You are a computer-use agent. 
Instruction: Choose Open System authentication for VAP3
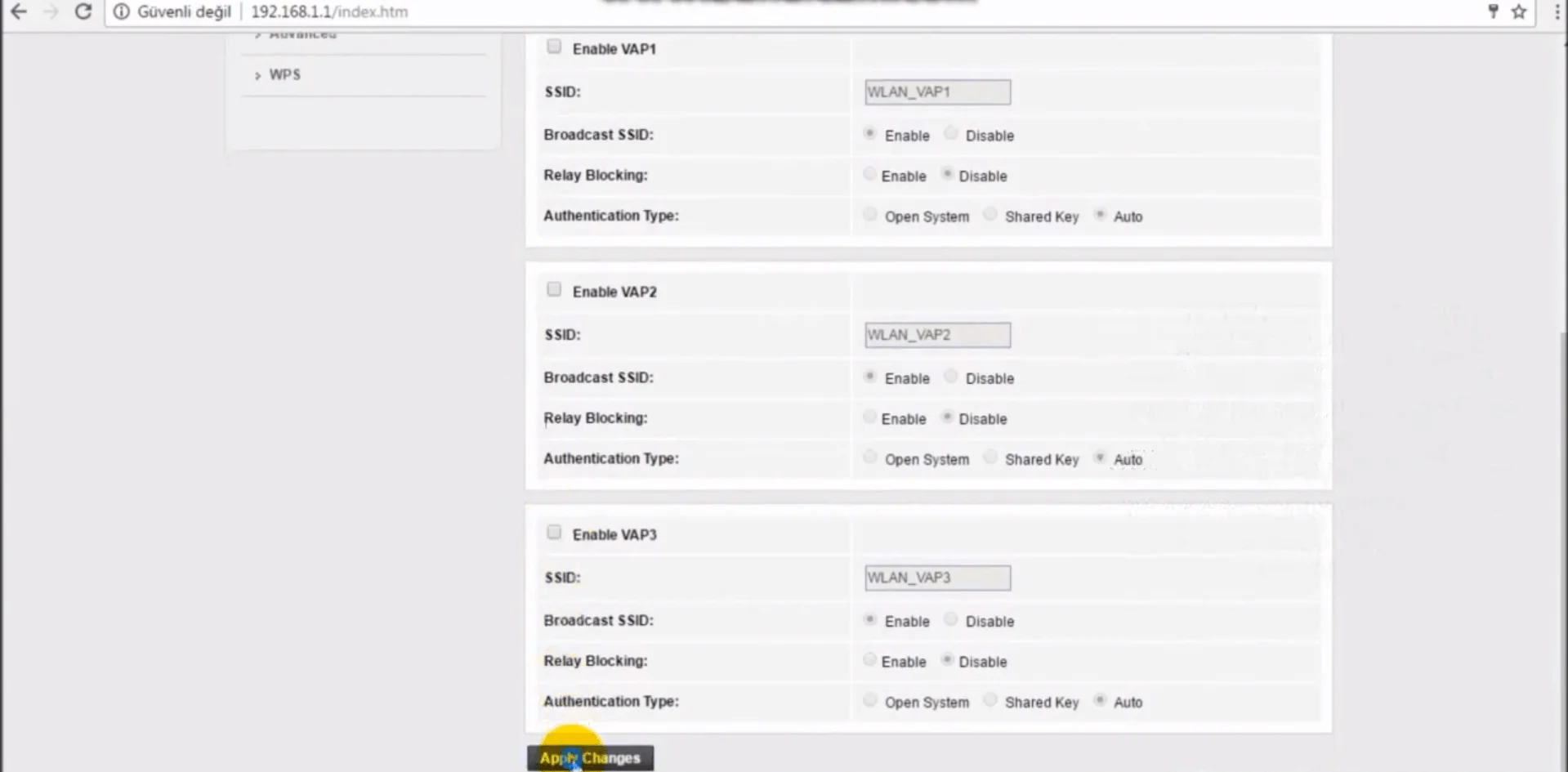click(870, 700)
